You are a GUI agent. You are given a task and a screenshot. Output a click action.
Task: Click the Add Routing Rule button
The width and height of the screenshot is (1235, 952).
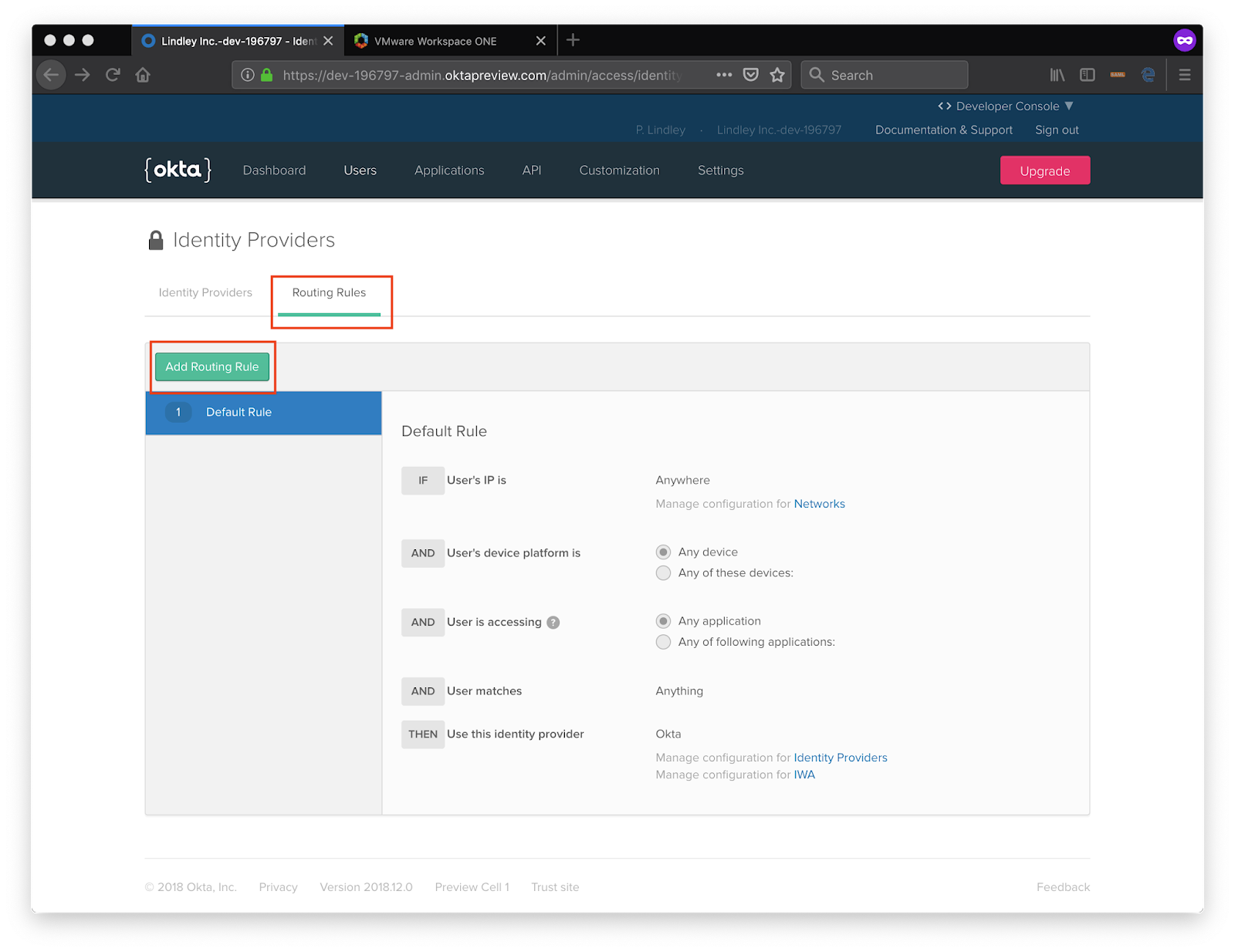click(212, 366)
